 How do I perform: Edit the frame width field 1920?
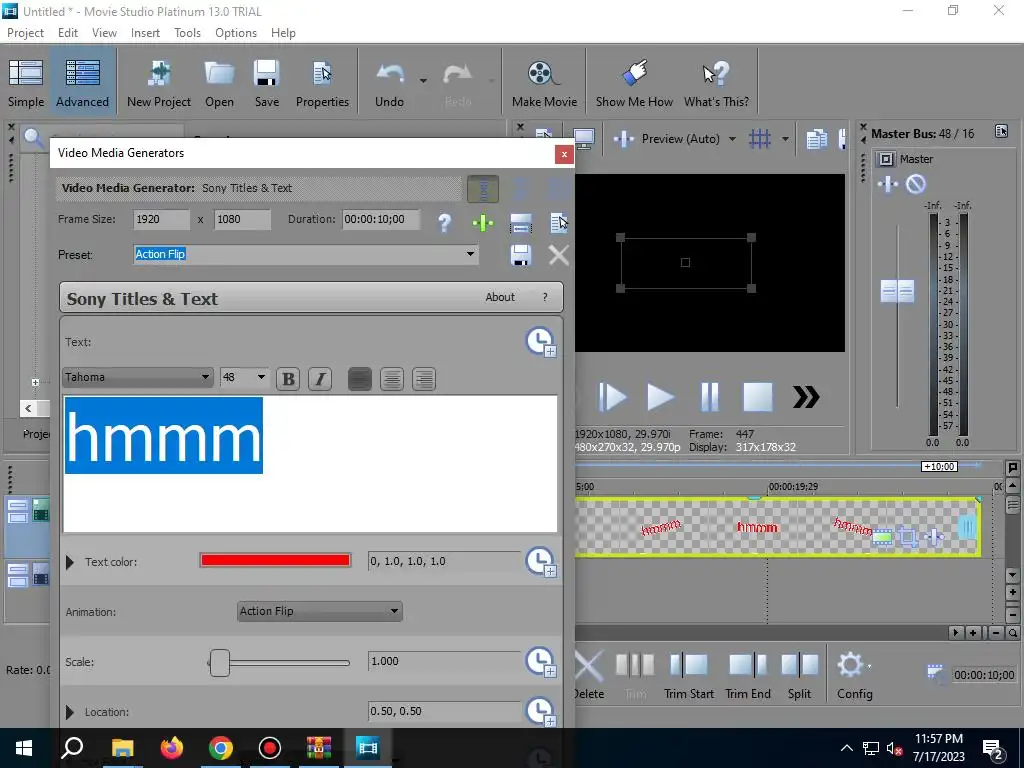(161, 219)
